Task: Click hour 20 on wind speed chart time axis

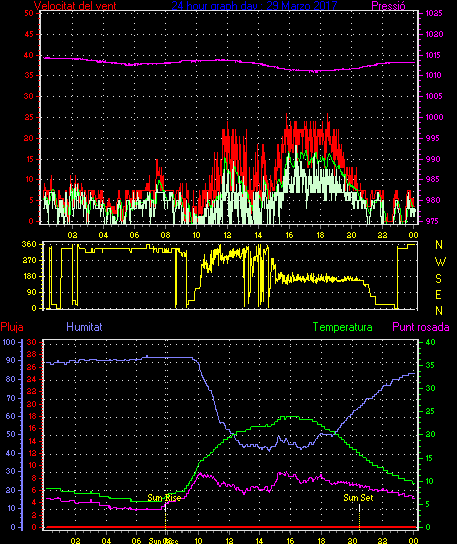Action: point(352,235)
